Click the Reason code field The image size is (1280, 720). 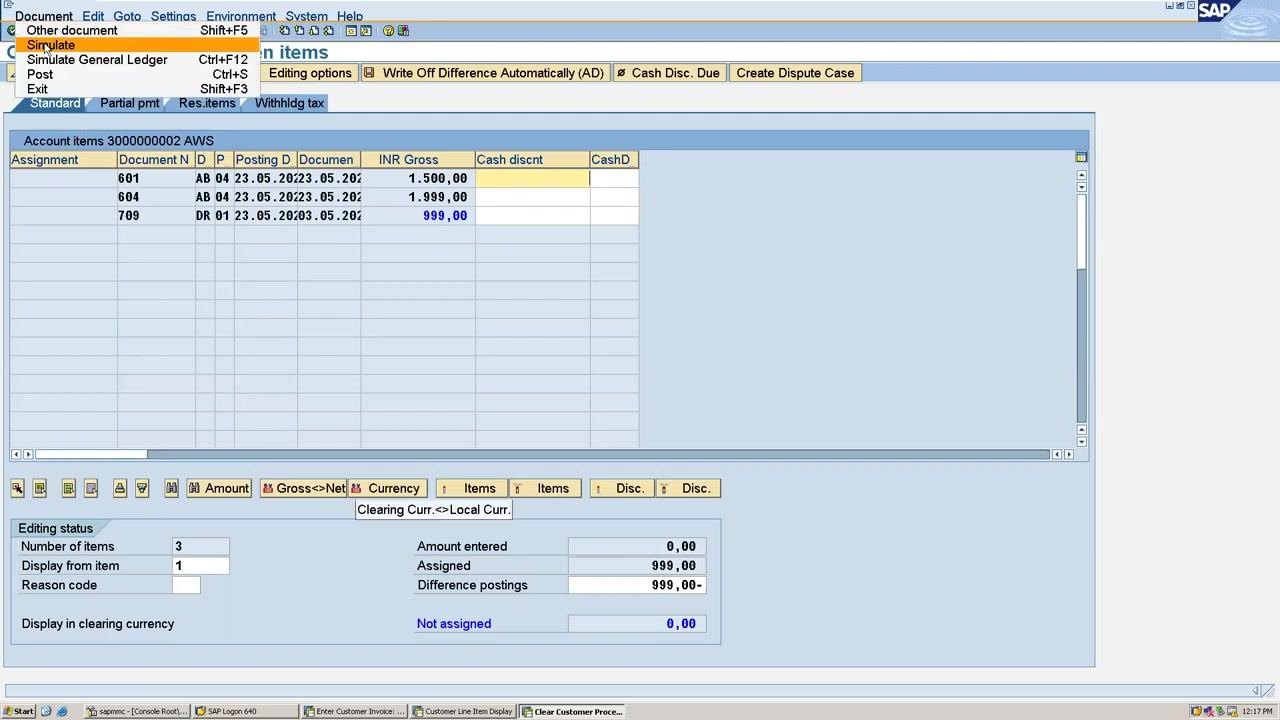pyautogui.click(x=186, y=585)
